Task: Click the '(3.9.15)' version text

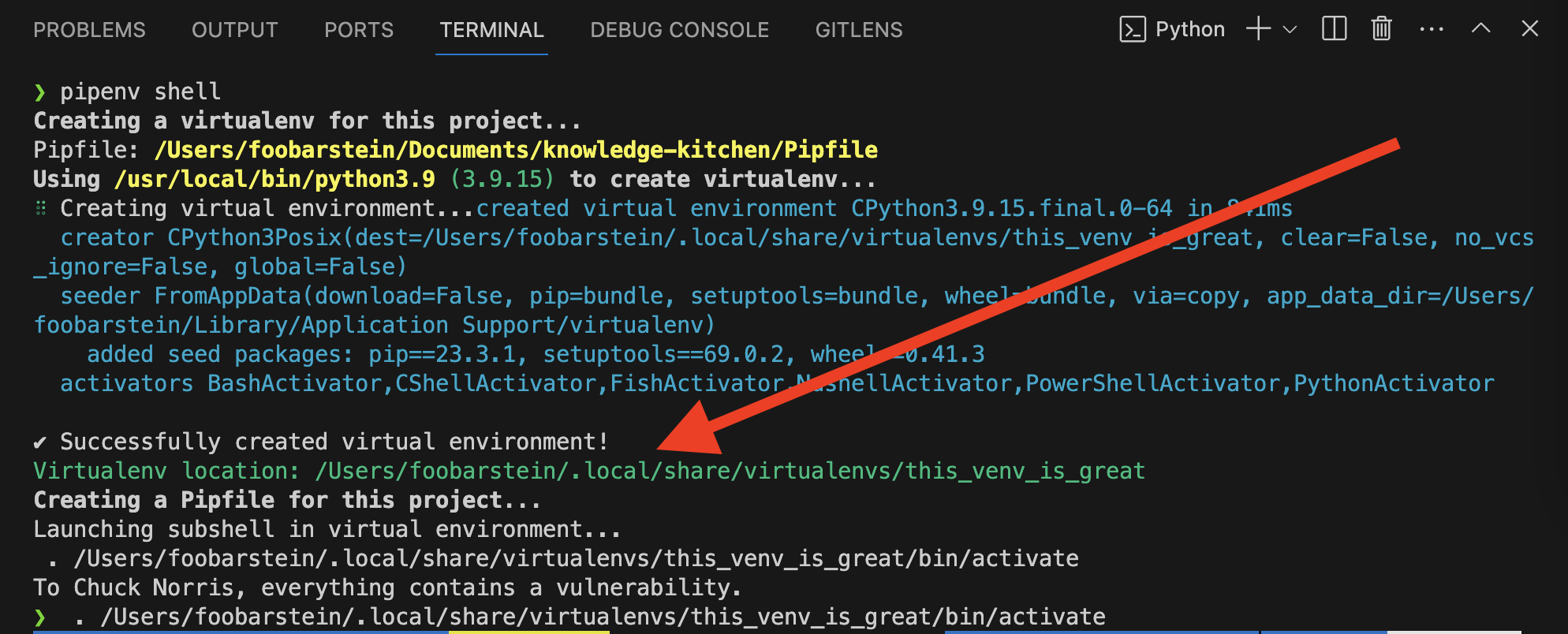Action: (x=502, y=179)
